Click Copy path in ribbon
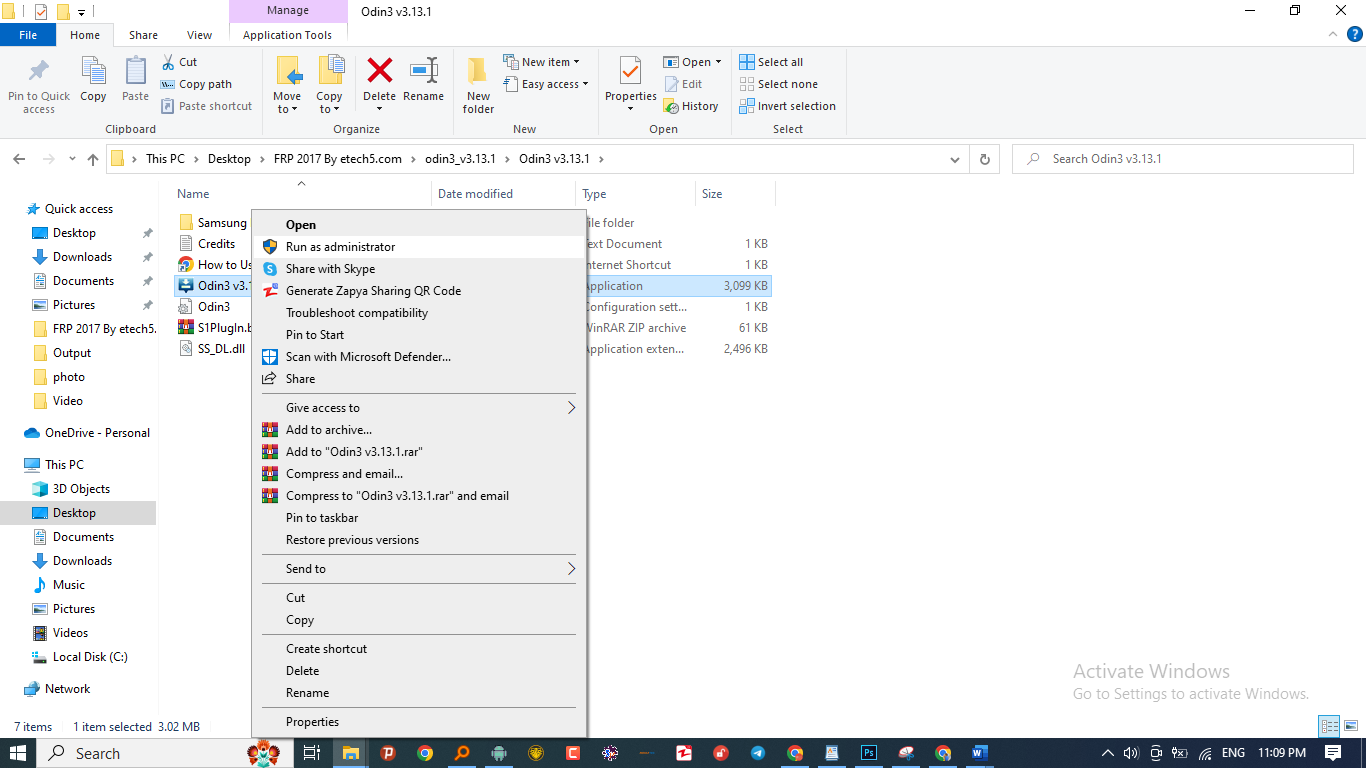 (x=197, y=84)
